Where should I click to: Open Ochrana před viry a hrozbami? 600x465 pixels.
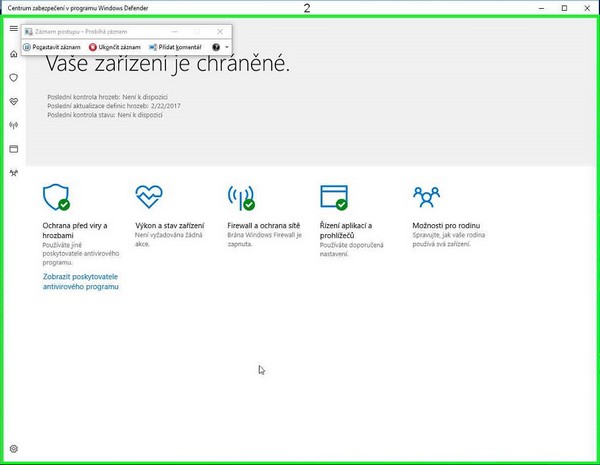coord(75,230)
